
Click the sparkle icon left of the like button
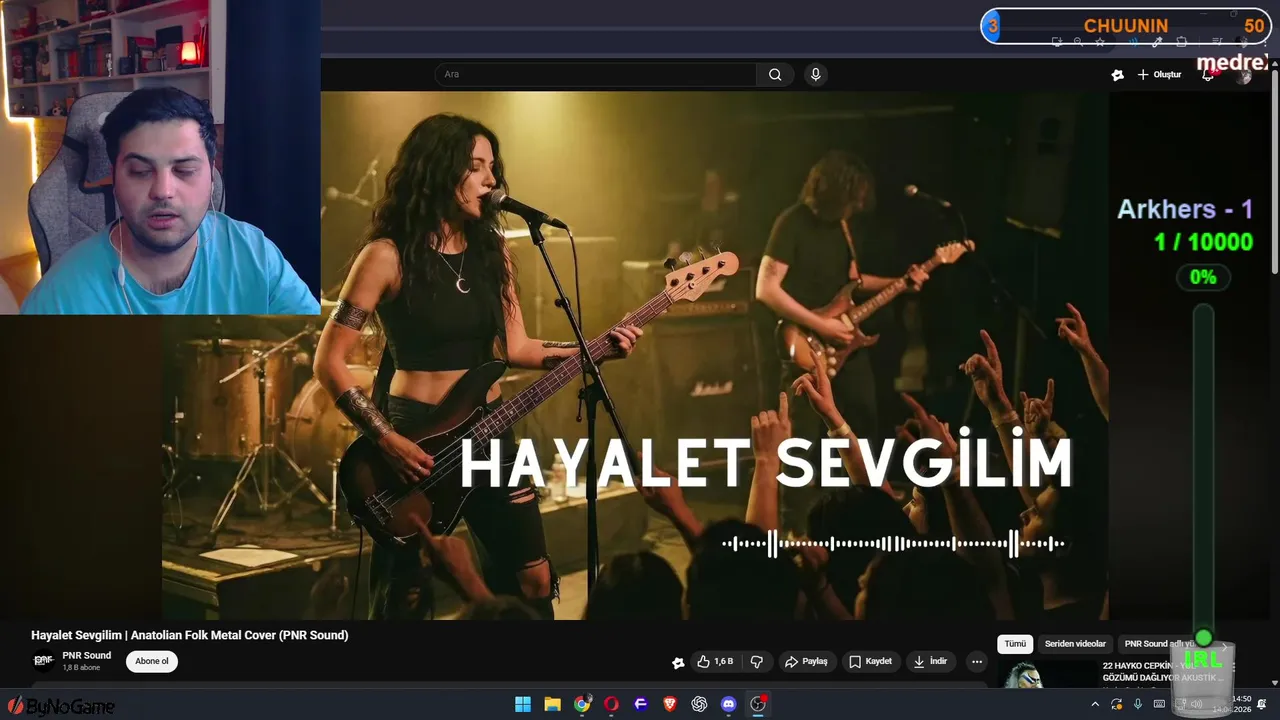(x=679, y=662)
